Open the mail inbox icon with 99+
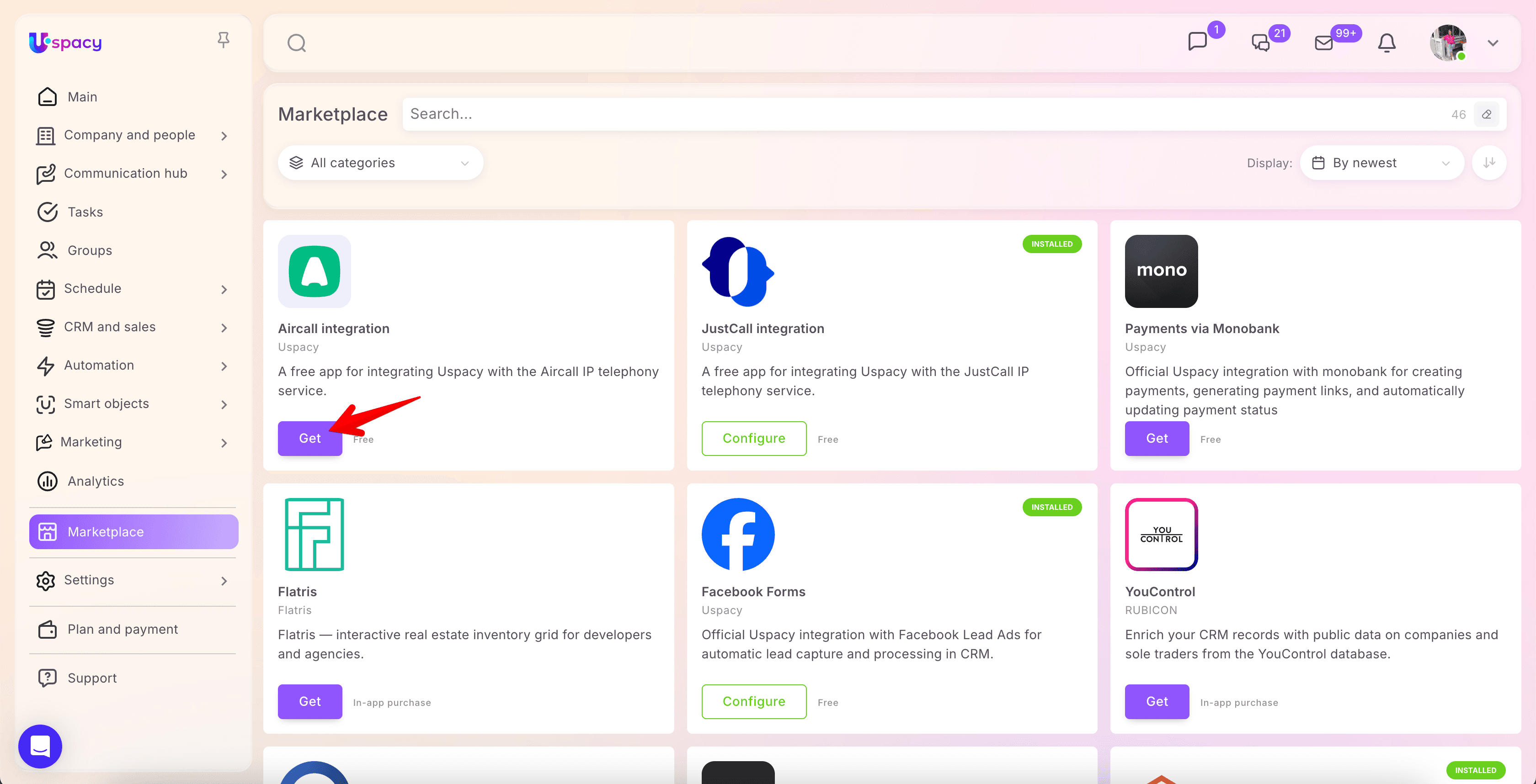1536x784 pixels. 1324,43
